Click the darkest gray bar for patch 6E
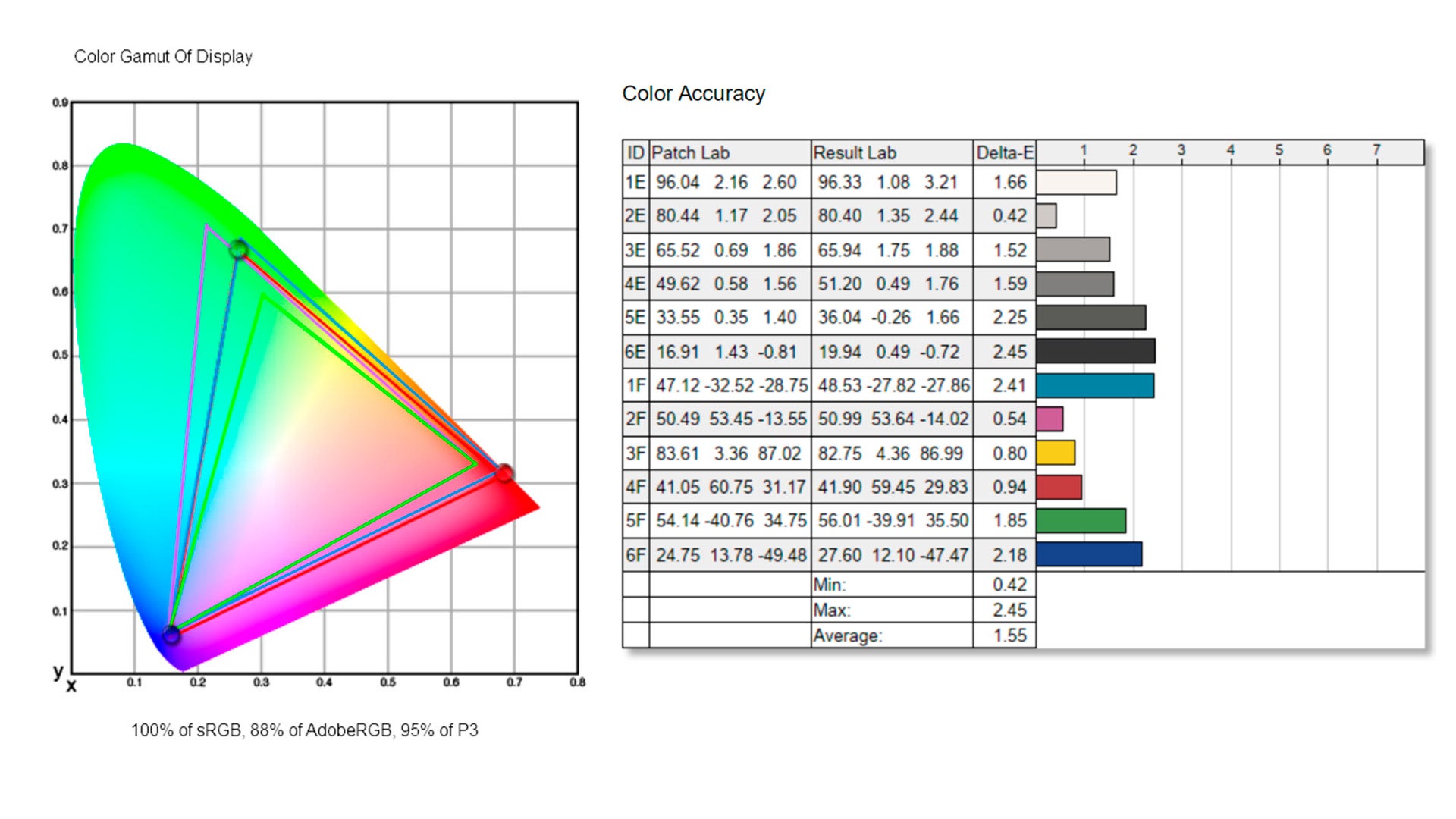 (x=1096, y=351)
